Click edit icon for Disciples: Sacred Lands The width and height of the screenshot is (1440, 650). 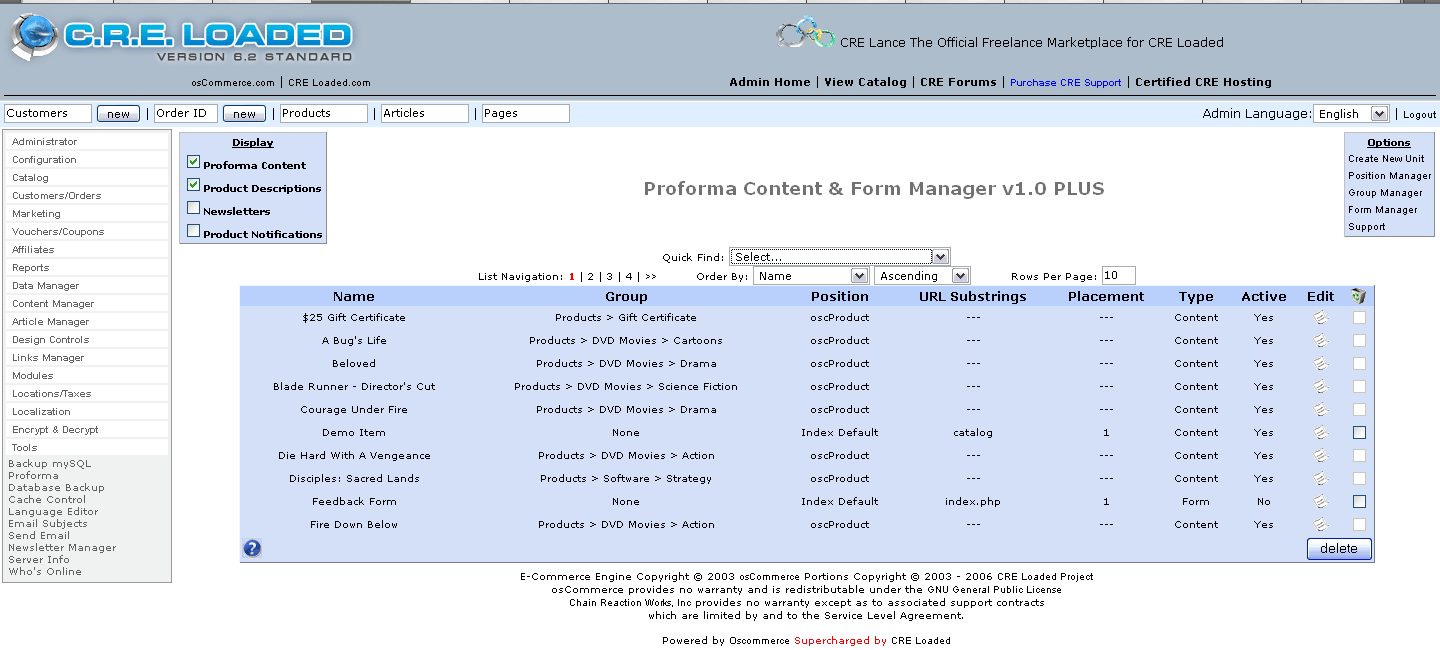click(1321, 479)
